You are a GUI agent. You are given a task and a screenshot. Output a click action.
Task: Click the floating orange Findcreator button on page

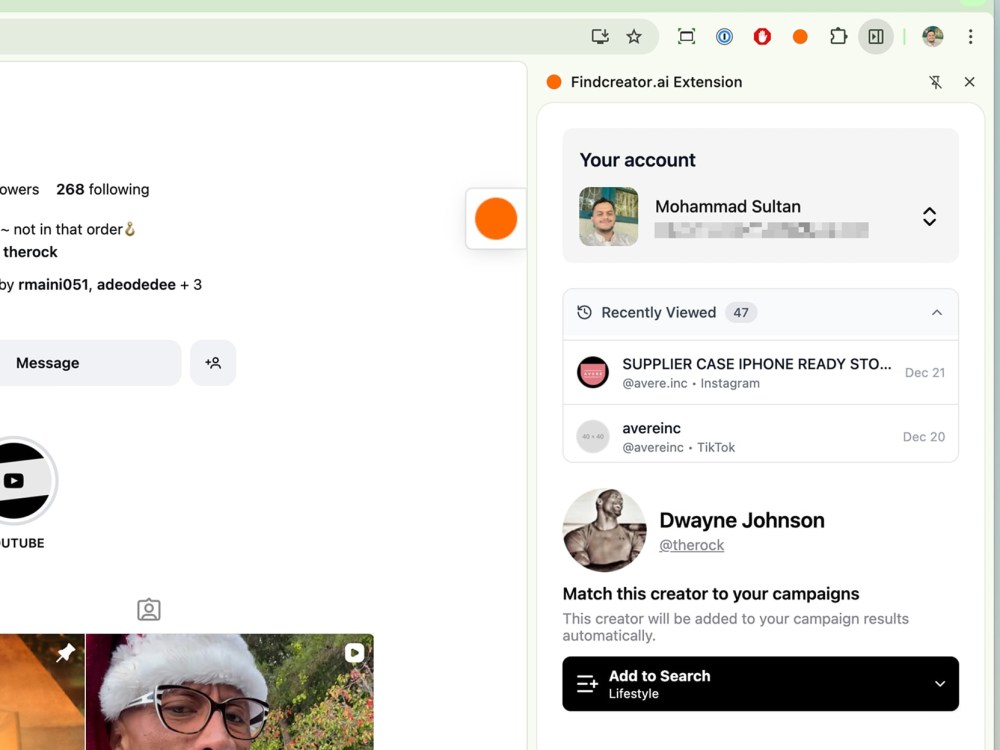(496, 219)
